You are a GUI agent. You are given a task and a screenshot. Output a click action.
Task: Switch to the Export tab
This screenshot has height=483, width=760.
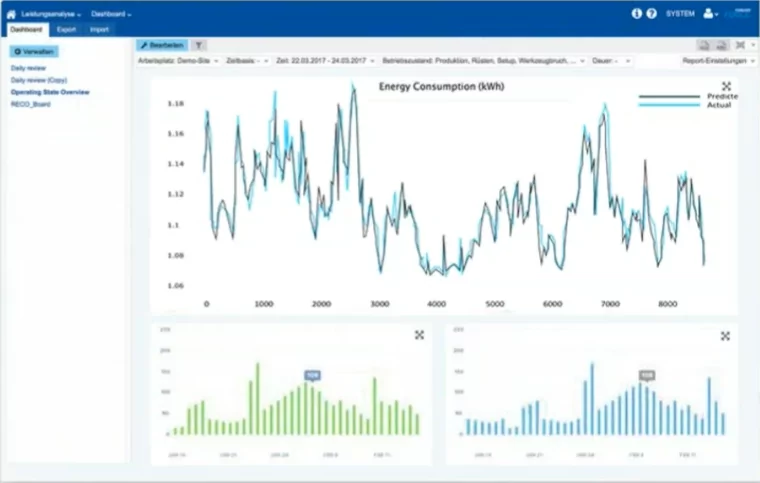click(65, 30)
